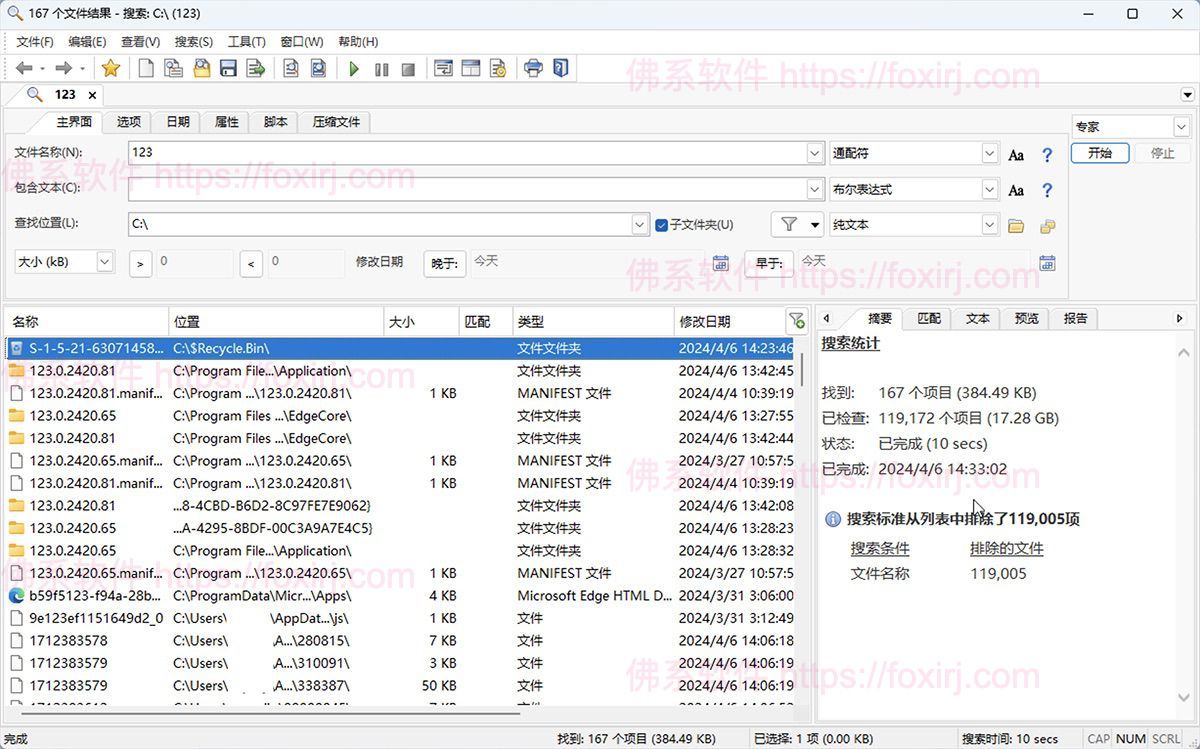Image resolution: width=1200 pixels, height=749 pixels.
Task: Open the 通配符 match mode dropdown
Action: (988, 152)
